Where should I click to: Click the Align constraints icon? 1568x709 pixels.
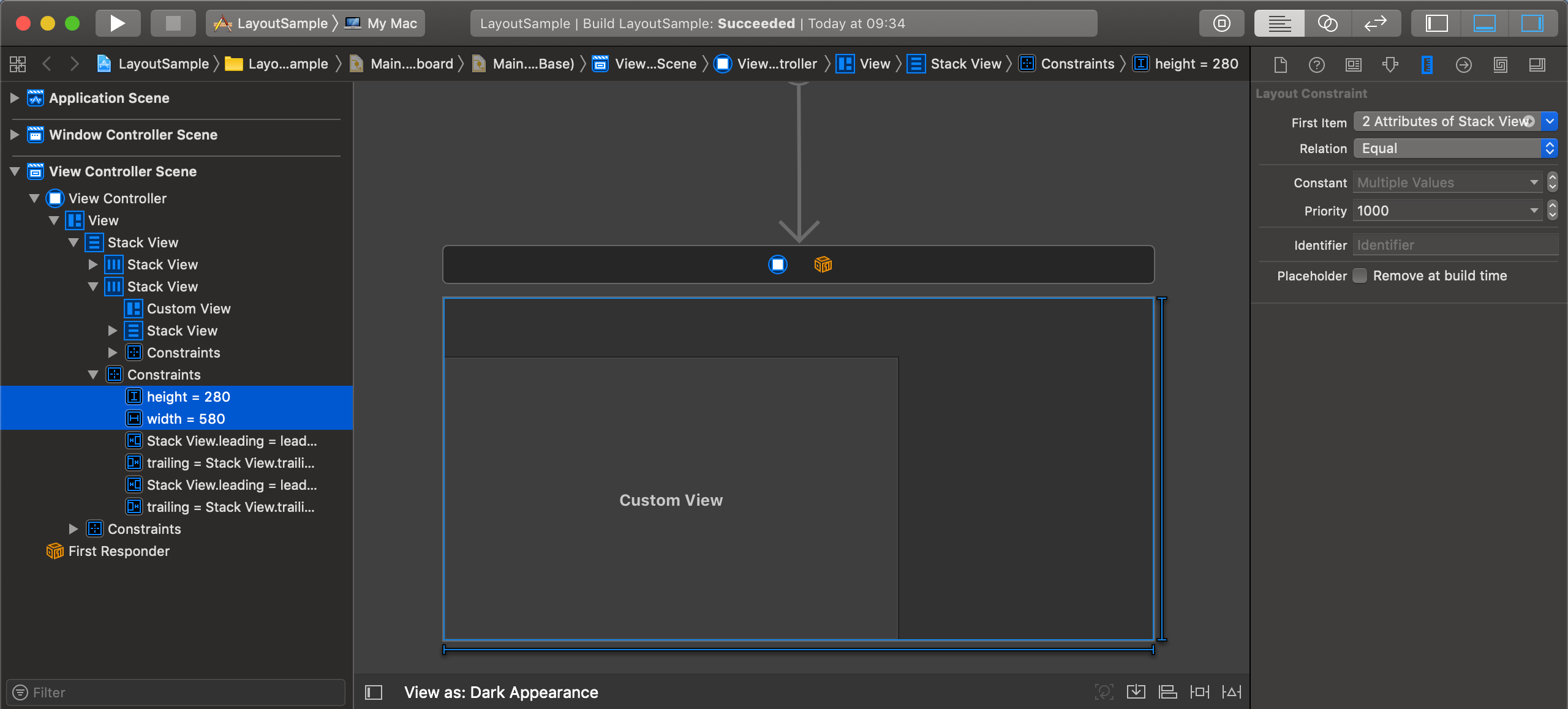[x=1167, y=691]
